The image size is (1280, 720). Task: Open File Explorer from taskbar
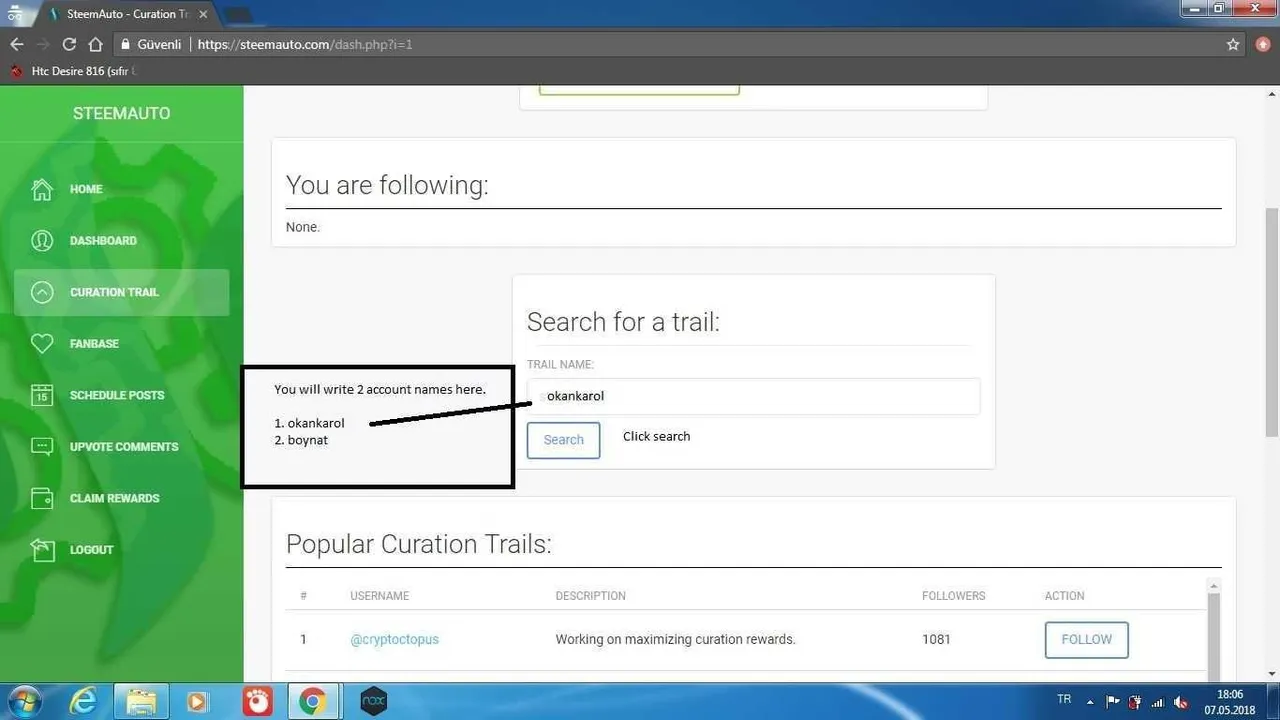point(141,701)
